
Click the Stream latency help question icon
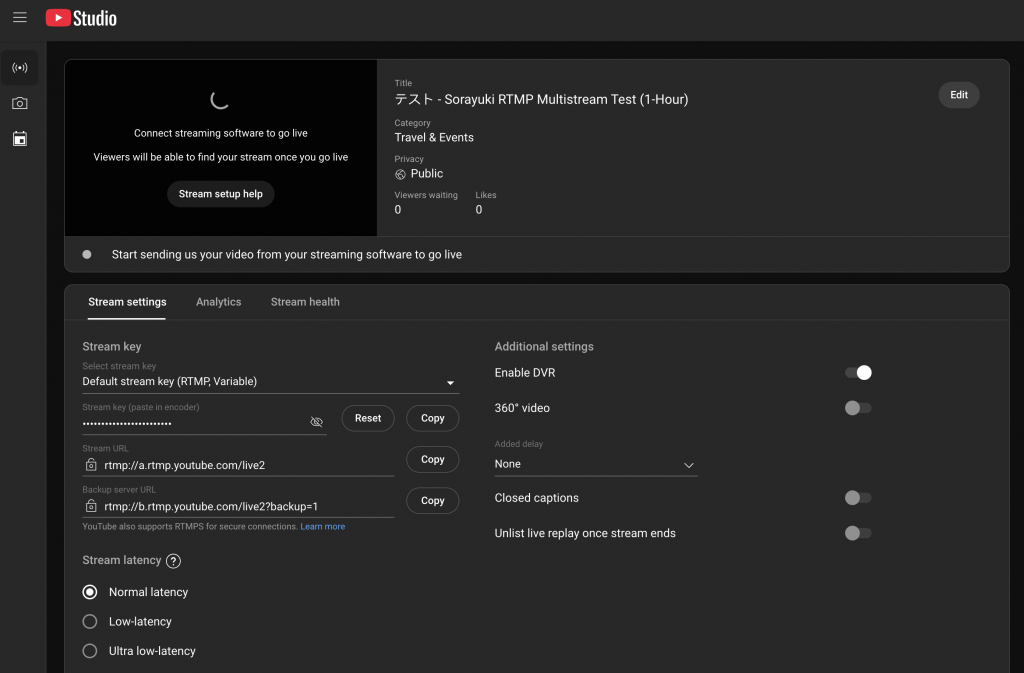tap(173, 561)
